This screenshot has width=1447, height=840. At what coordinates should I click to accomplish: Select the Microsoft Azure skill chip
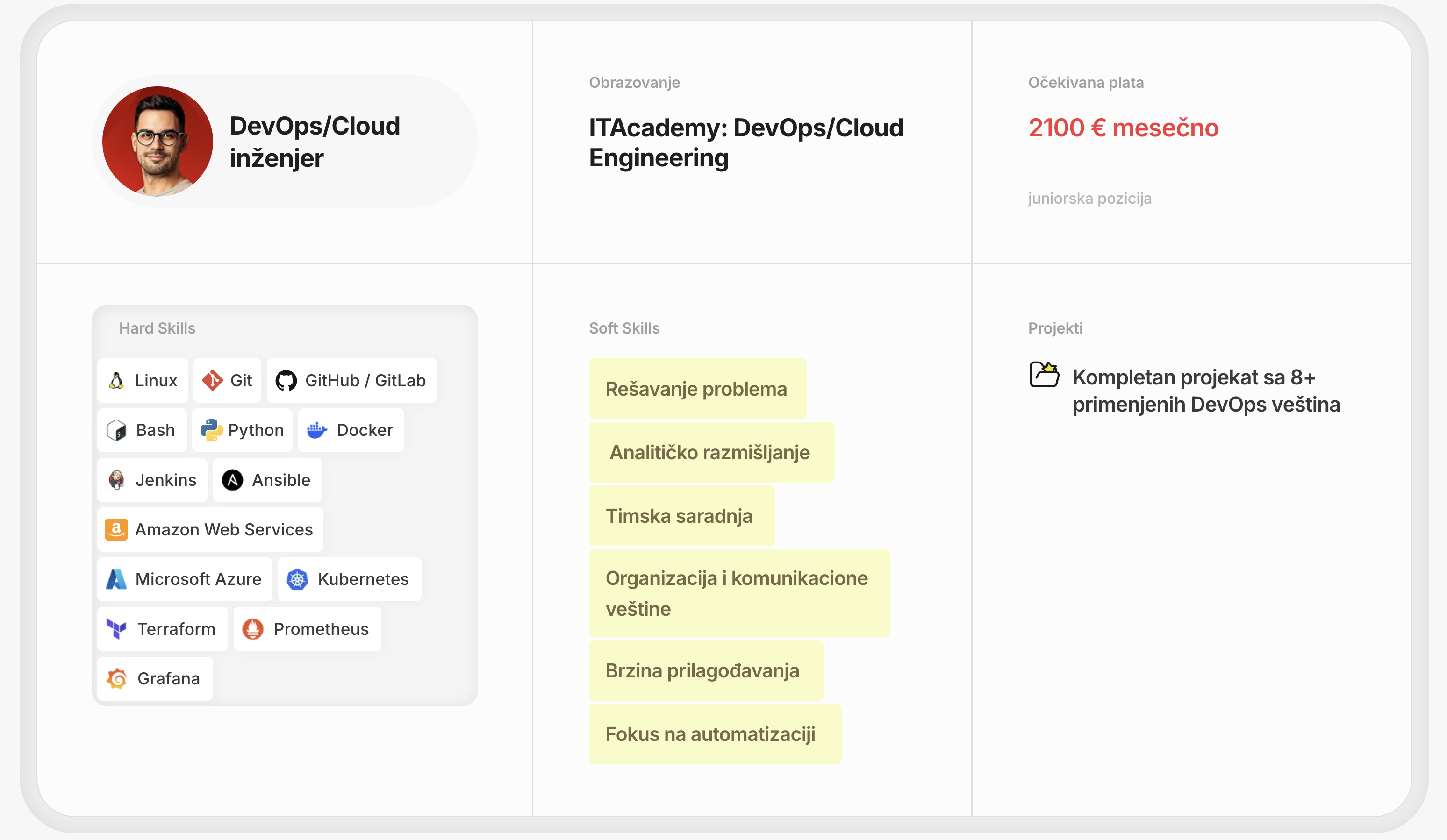pos(185,579)
